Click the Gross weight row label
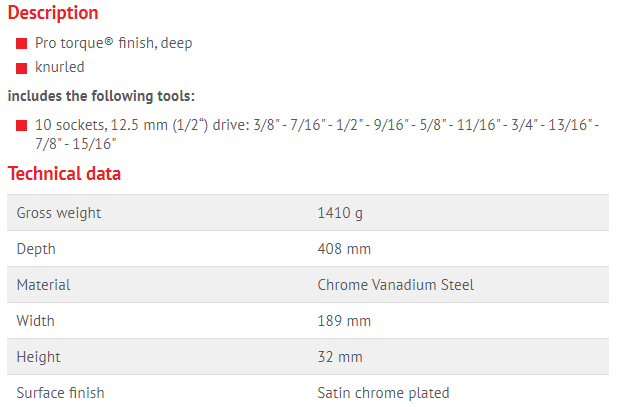 (59, 213)
